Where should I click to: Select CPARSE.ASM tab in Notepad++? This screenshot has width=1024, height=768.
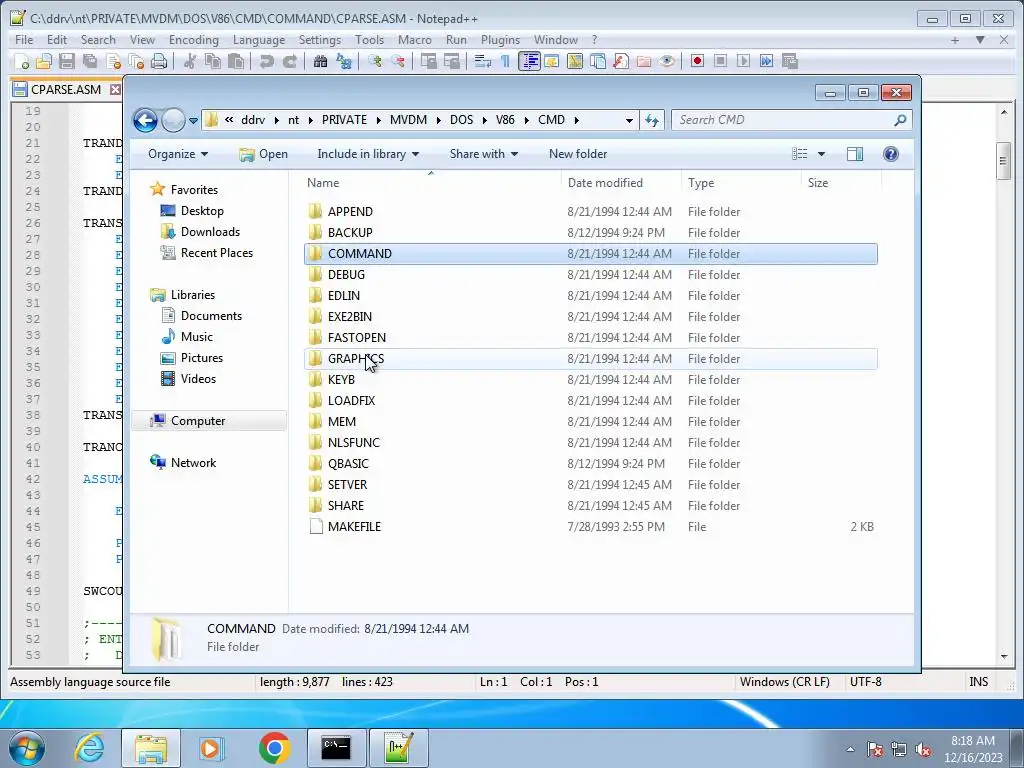66,89
